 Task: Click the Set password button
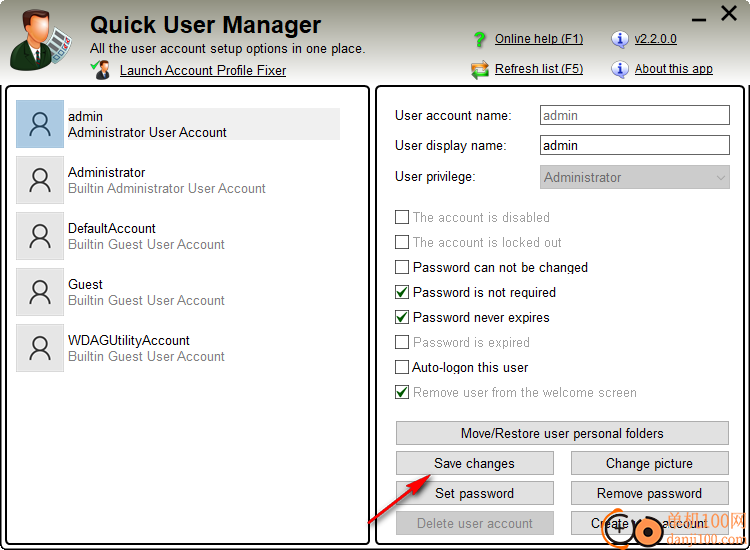(474, 493)
